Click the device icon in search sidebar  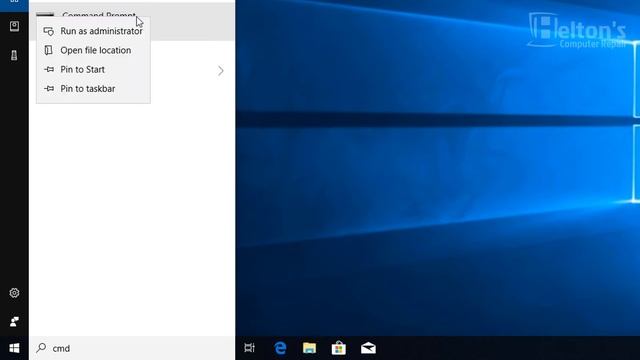[14, 55]
